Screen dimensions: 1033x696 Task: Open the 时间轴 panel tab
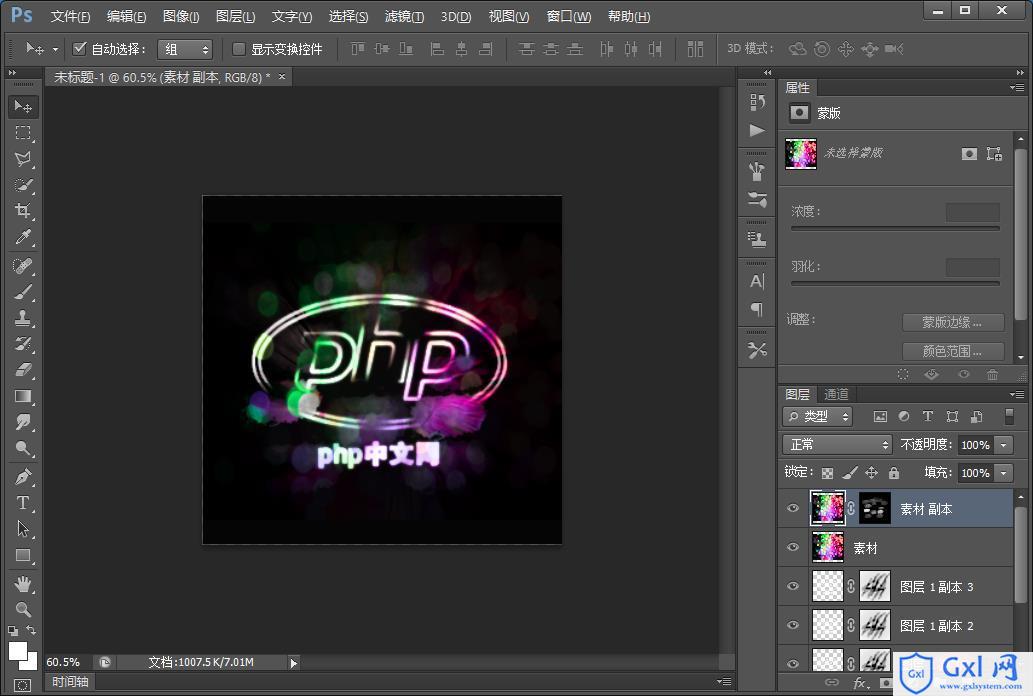[x=70, y=682]
